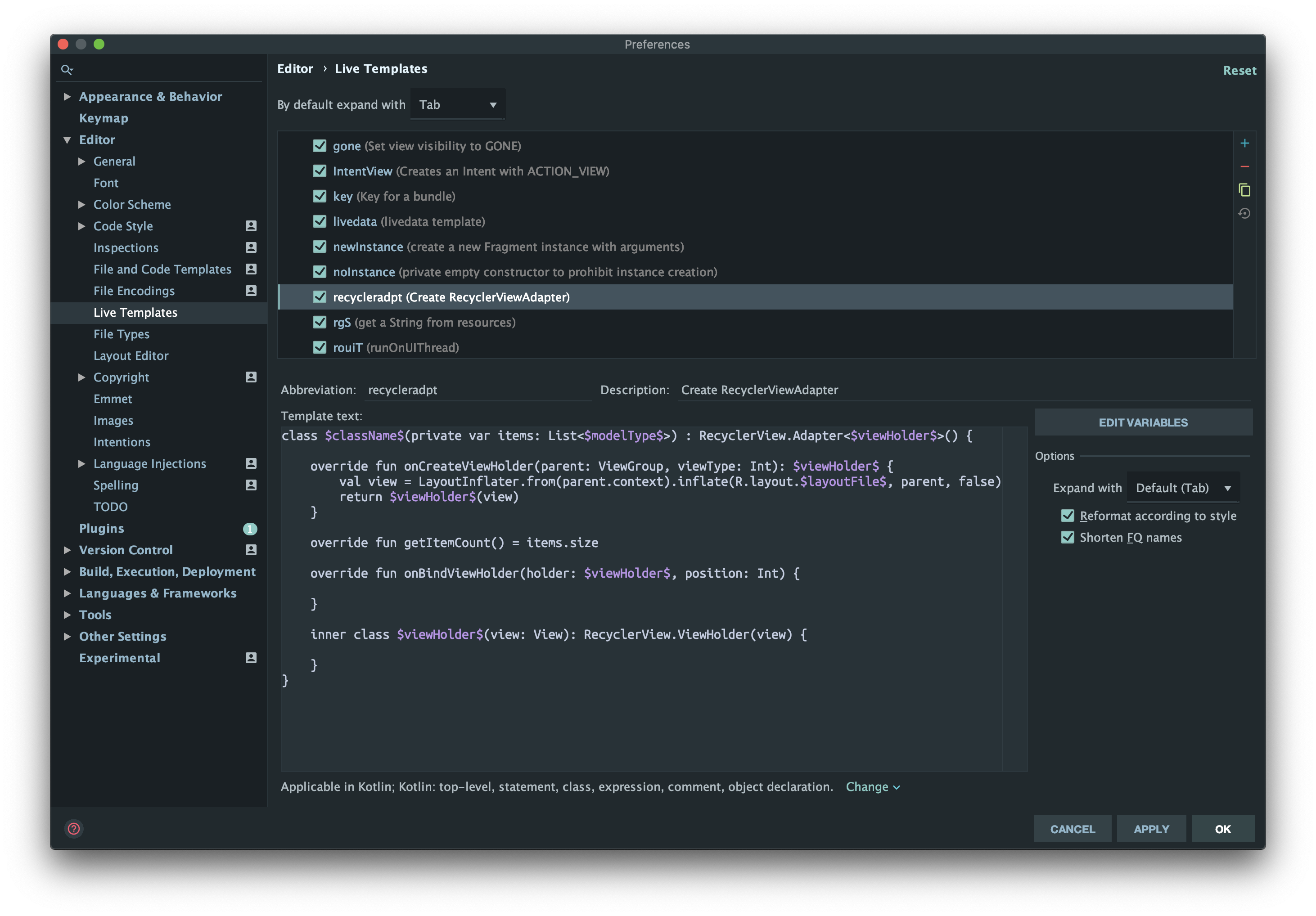This screenshot has width=1316, height=916.
Task: Open the Keymap settings page
Action: [104, 118]
